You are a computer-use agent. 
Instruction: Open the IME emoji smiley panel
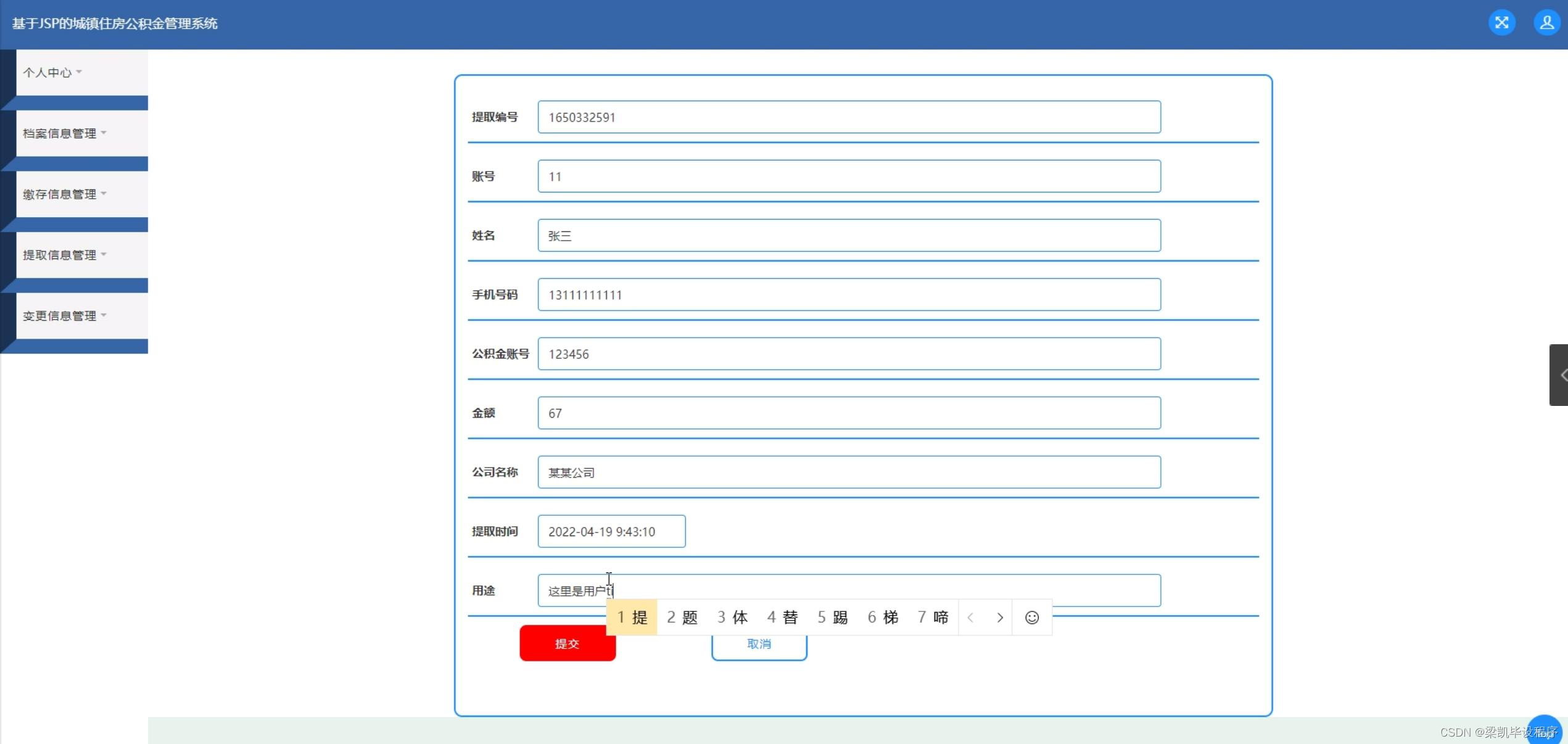(1031, 618)
